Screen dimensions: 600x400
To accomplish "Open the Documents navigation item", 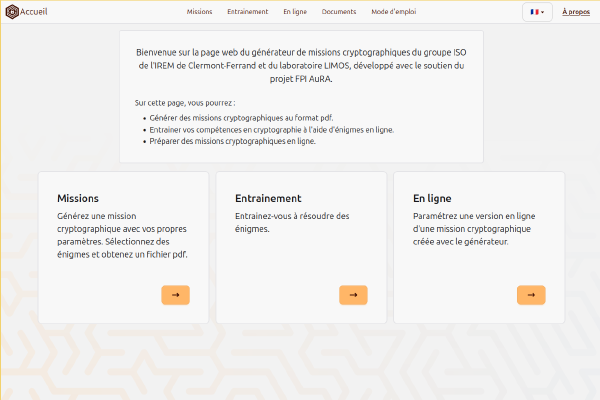I will [x=339, y=12].
